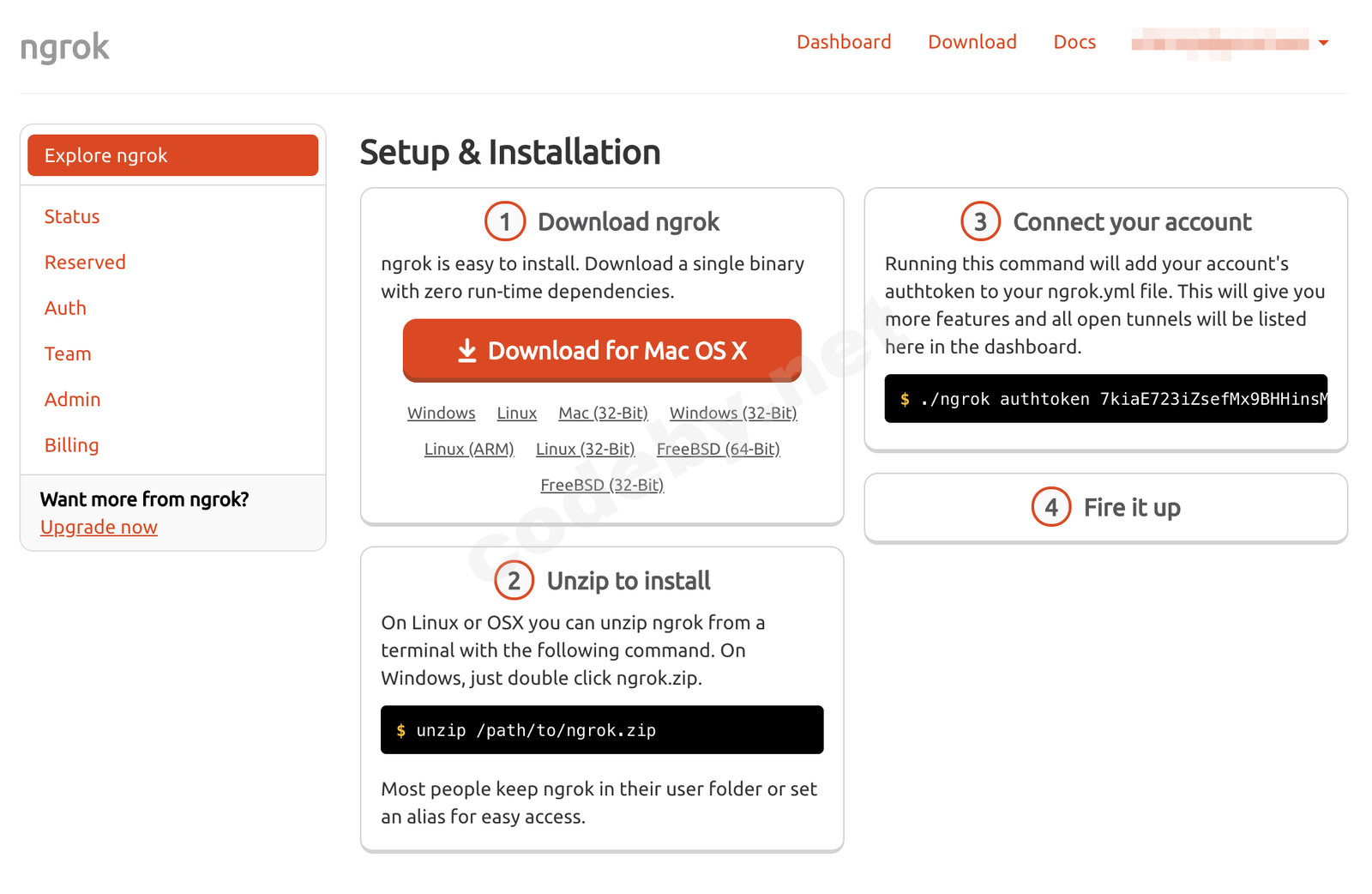Open the Team section
The width and height of the screenshot is (1372, 894).
(68, 353)
